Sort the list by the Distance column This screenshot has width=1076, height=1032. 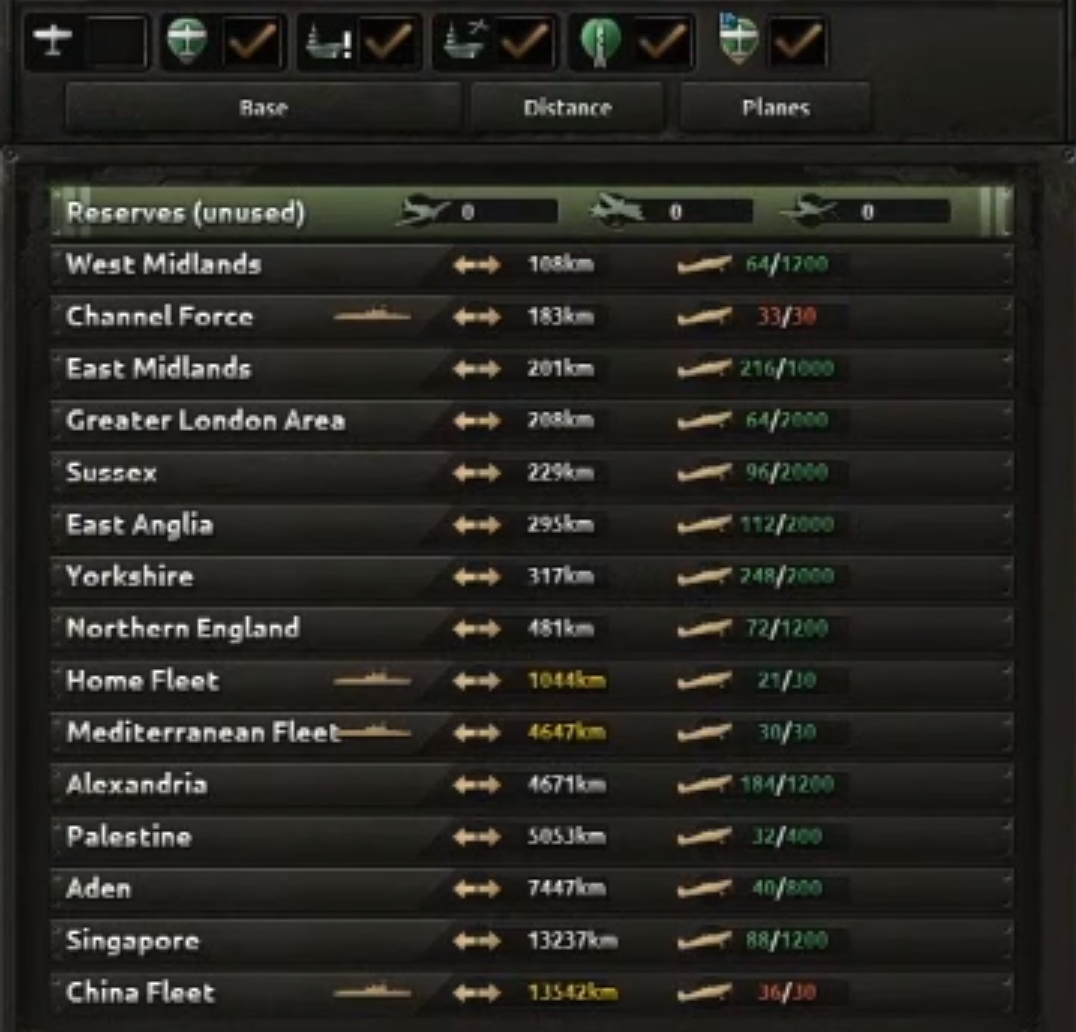[x=567, y=108]
